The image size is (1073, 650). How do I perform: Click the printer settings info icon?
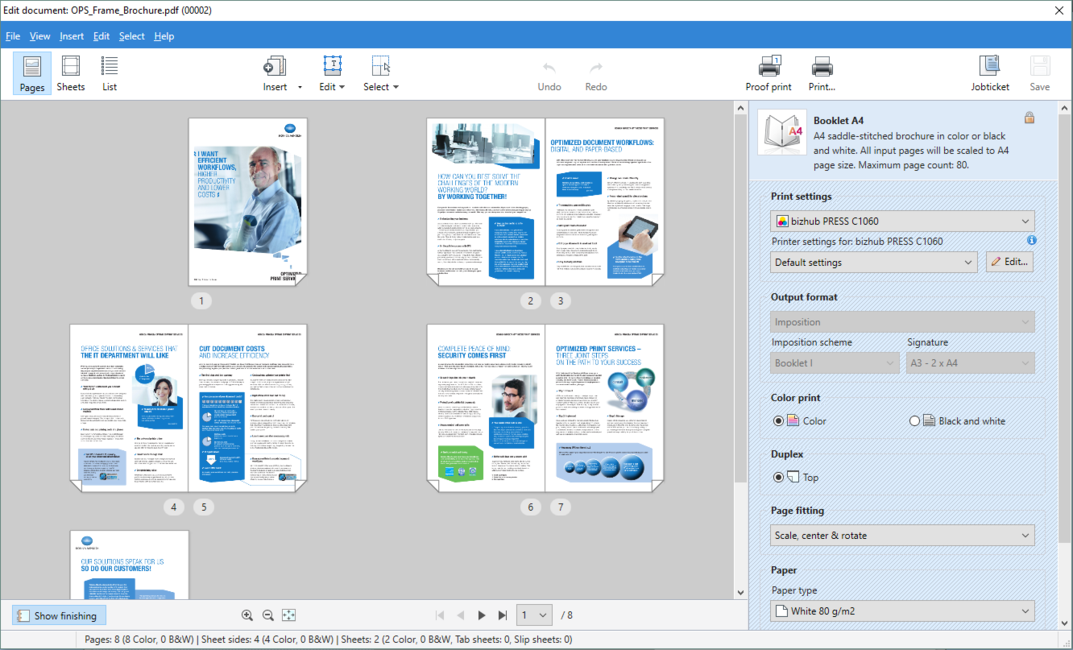[x=1031, y=240]
